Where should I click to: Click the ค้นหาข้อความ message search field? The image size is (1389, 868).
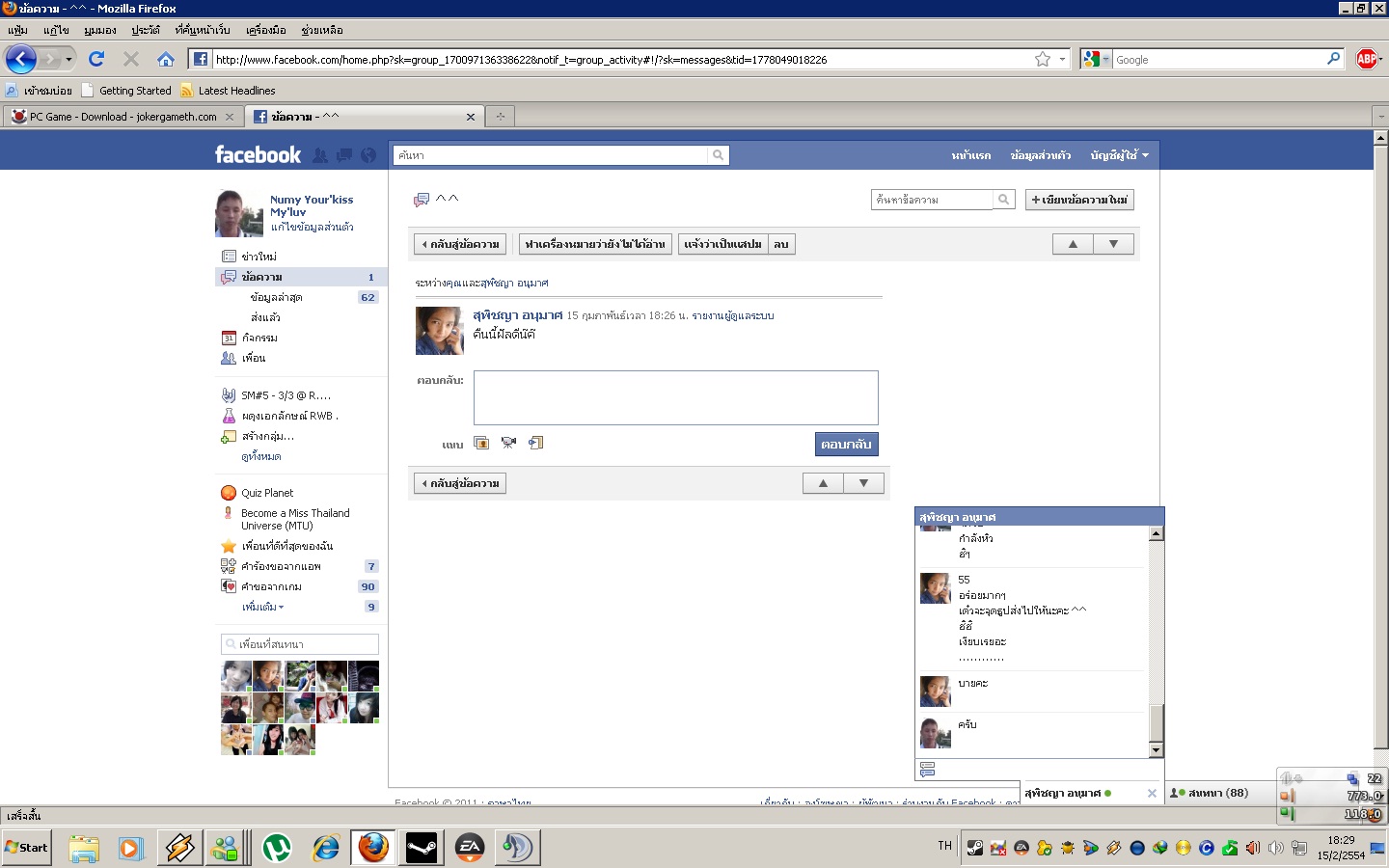(932, 200)
